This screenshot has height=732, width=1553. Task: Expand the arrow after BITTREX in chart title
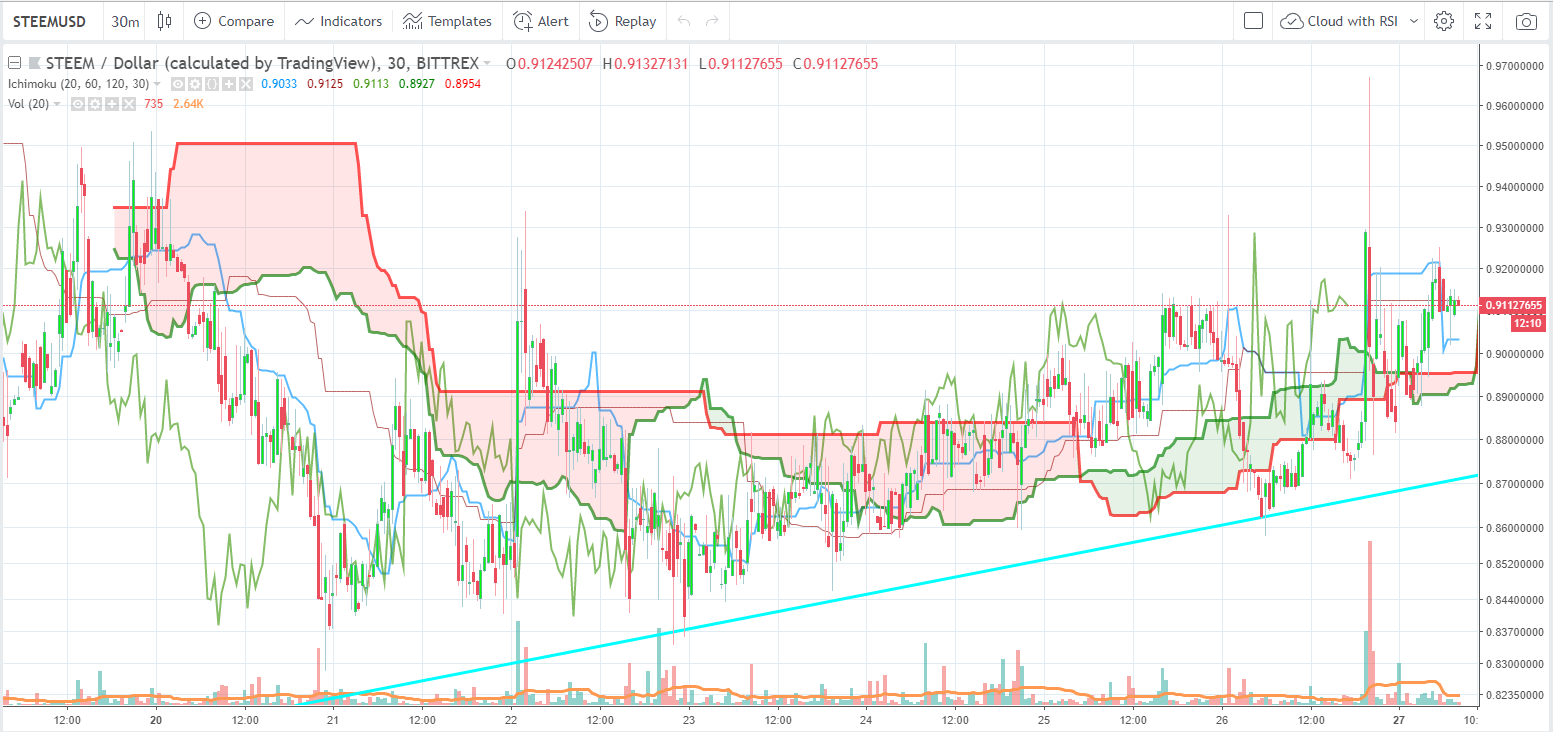[x=486, y=64]
